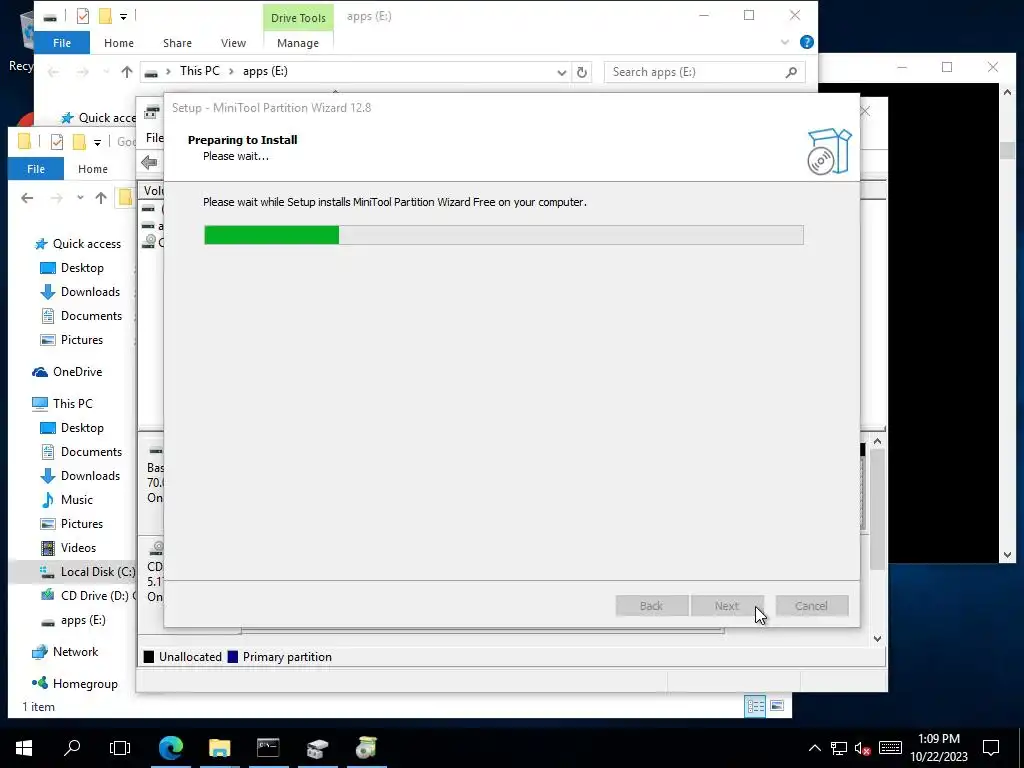1024x768 pixels.
Task: Click the Back button in setup
Action: tap(651, 606)
